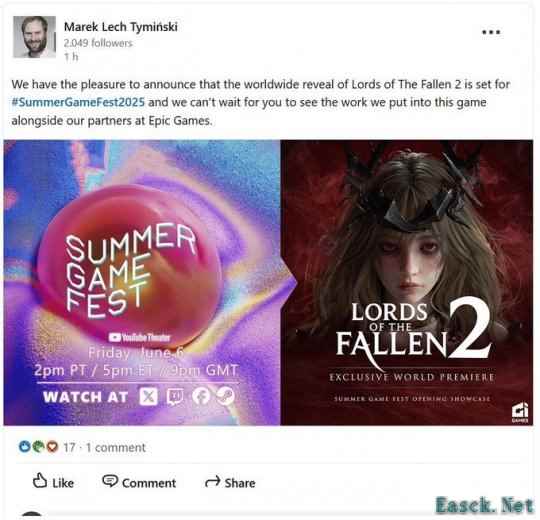The width and height of the screenshot is (540, 520).
Task: View the 17 reactions count
Action: point(69,447)
